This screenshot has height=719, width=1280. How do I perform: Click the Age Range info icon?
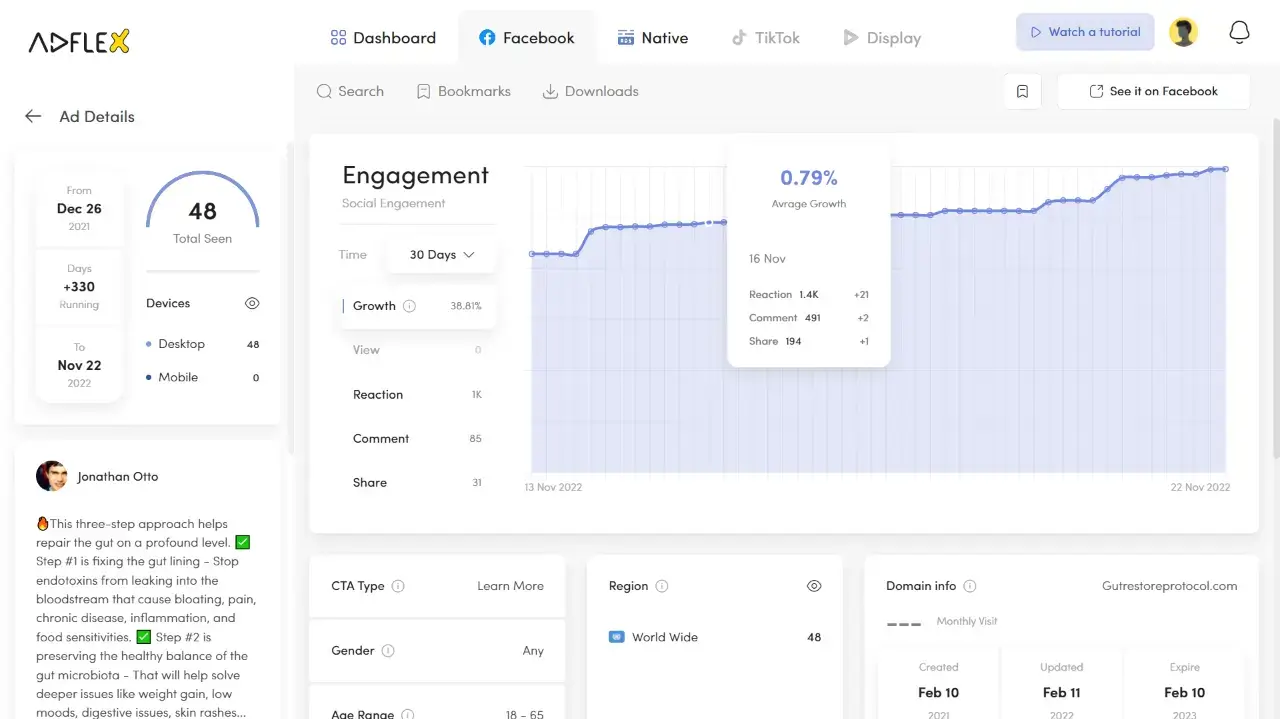[408, 713]
